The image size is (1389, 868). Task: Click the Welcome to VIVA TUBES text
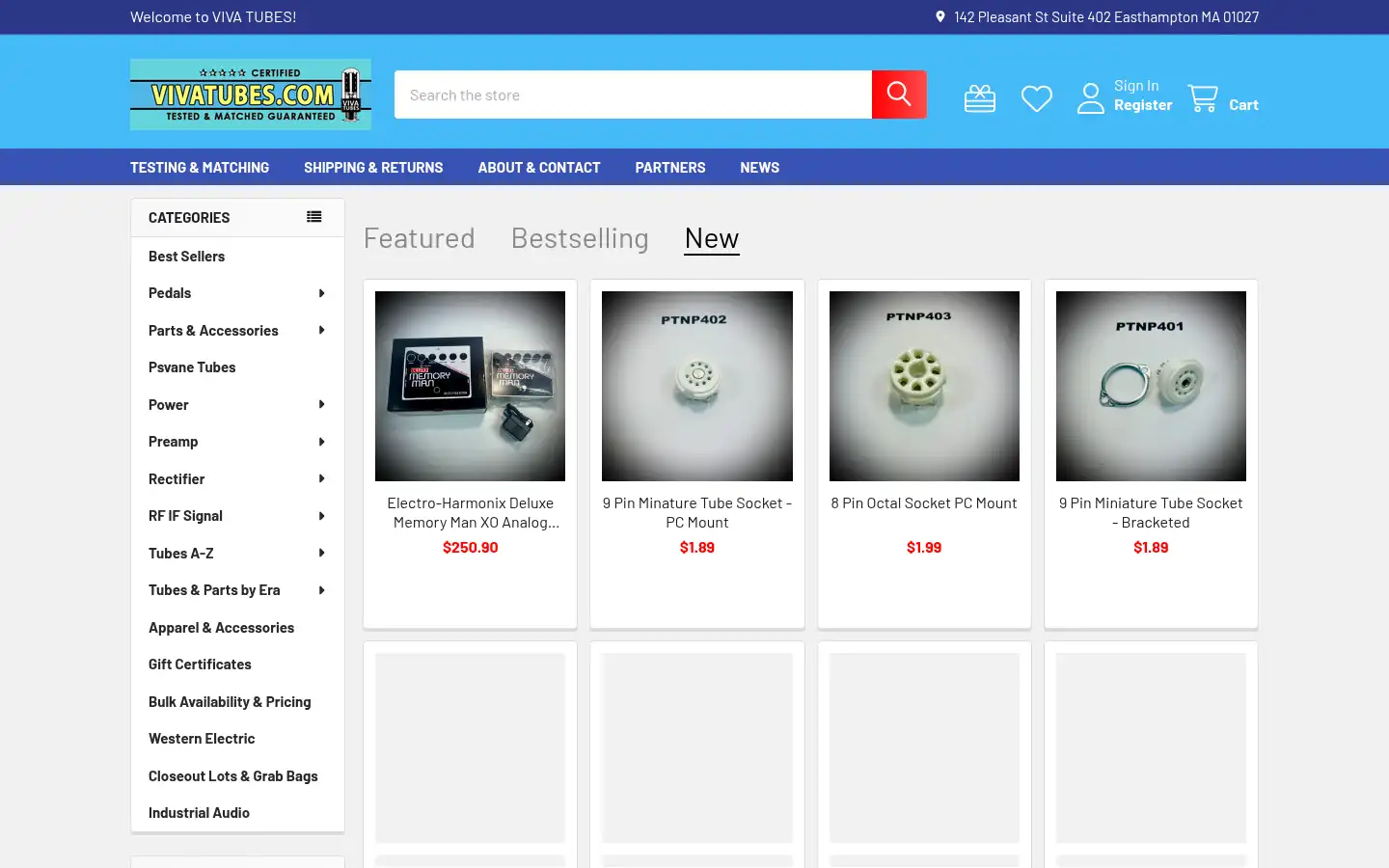tap(213, 17)
